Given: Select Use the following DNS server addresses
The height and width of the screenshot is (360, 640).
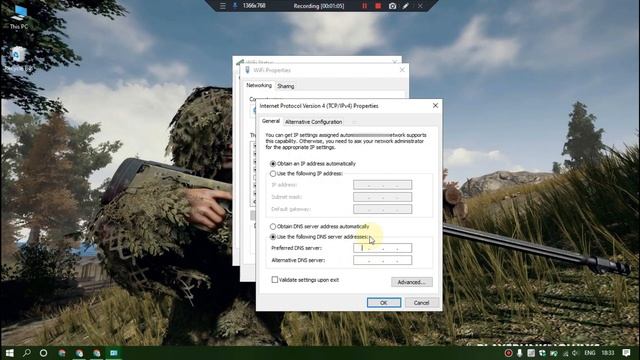Looking at the screenshot, I should click(319, 237).
